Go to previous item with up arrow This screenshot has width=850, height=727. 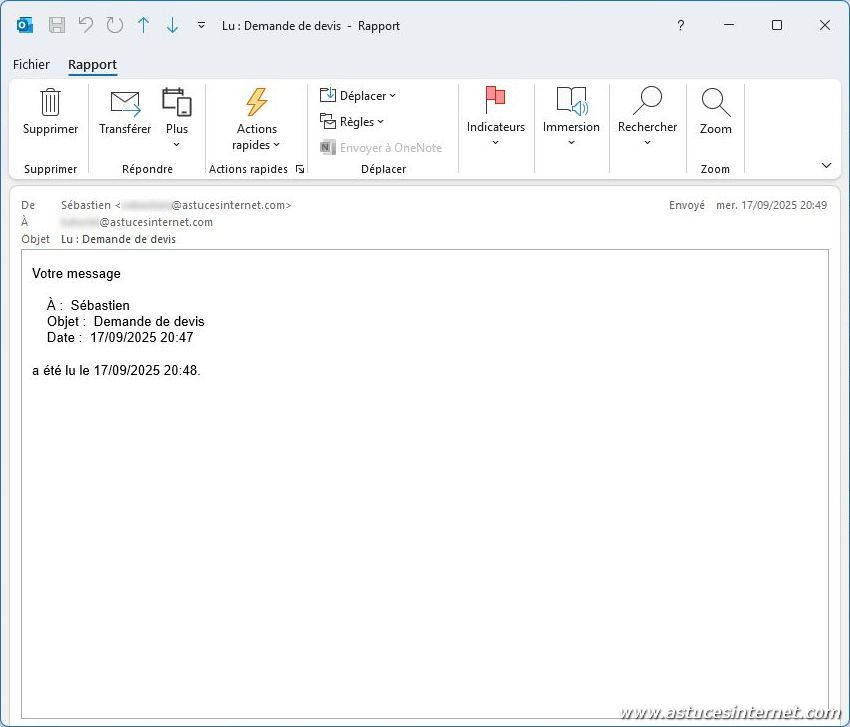coord(143,26)
